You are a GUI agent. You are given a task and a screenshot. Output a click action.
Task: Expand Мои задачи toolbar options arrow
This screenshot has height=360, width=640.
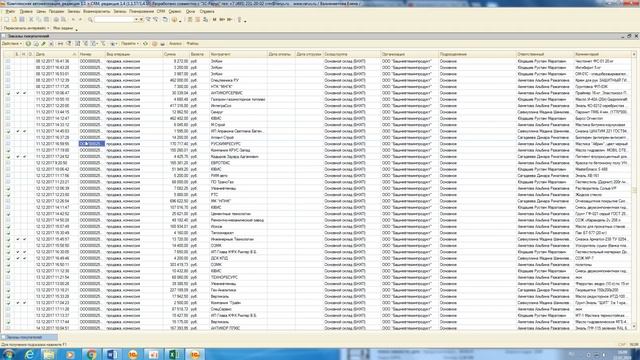(x=76, y=29)
